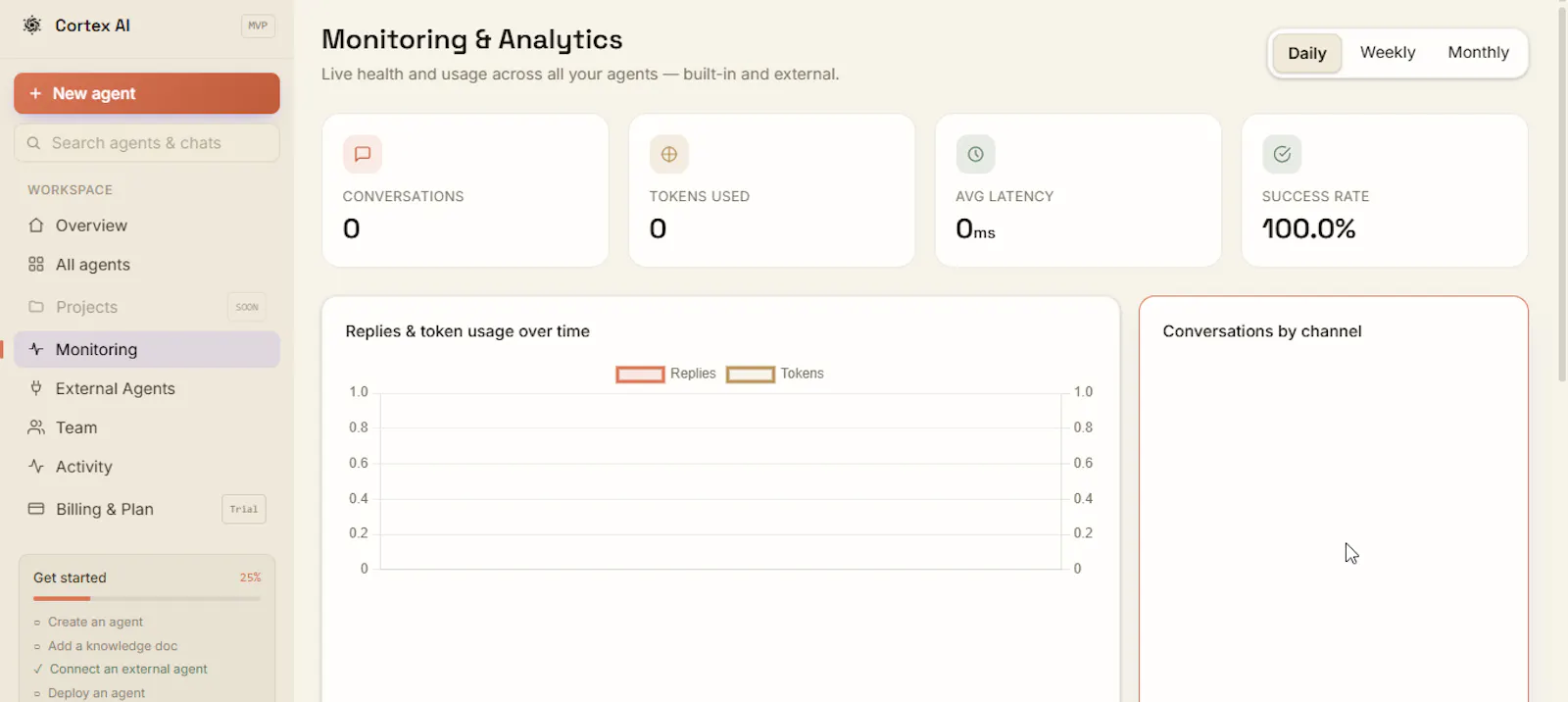
Task: Click the New agent button
Action: pos(147,93)
